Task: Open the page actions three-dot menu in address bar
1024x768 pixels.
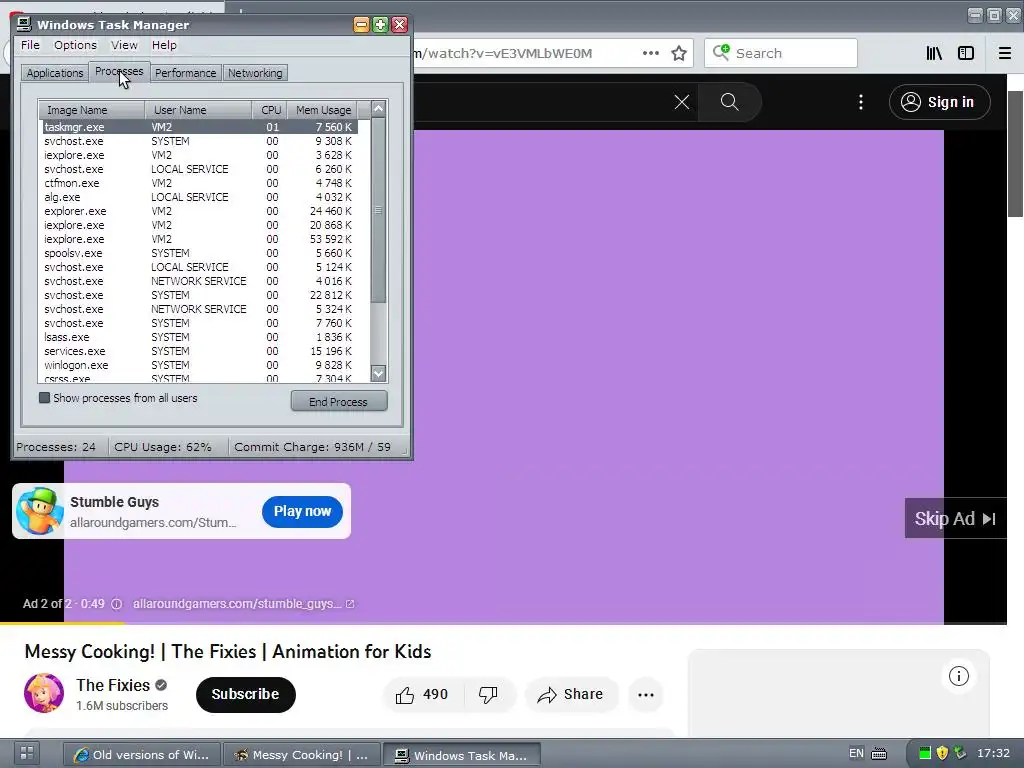Action: click(x=650, y=54)
